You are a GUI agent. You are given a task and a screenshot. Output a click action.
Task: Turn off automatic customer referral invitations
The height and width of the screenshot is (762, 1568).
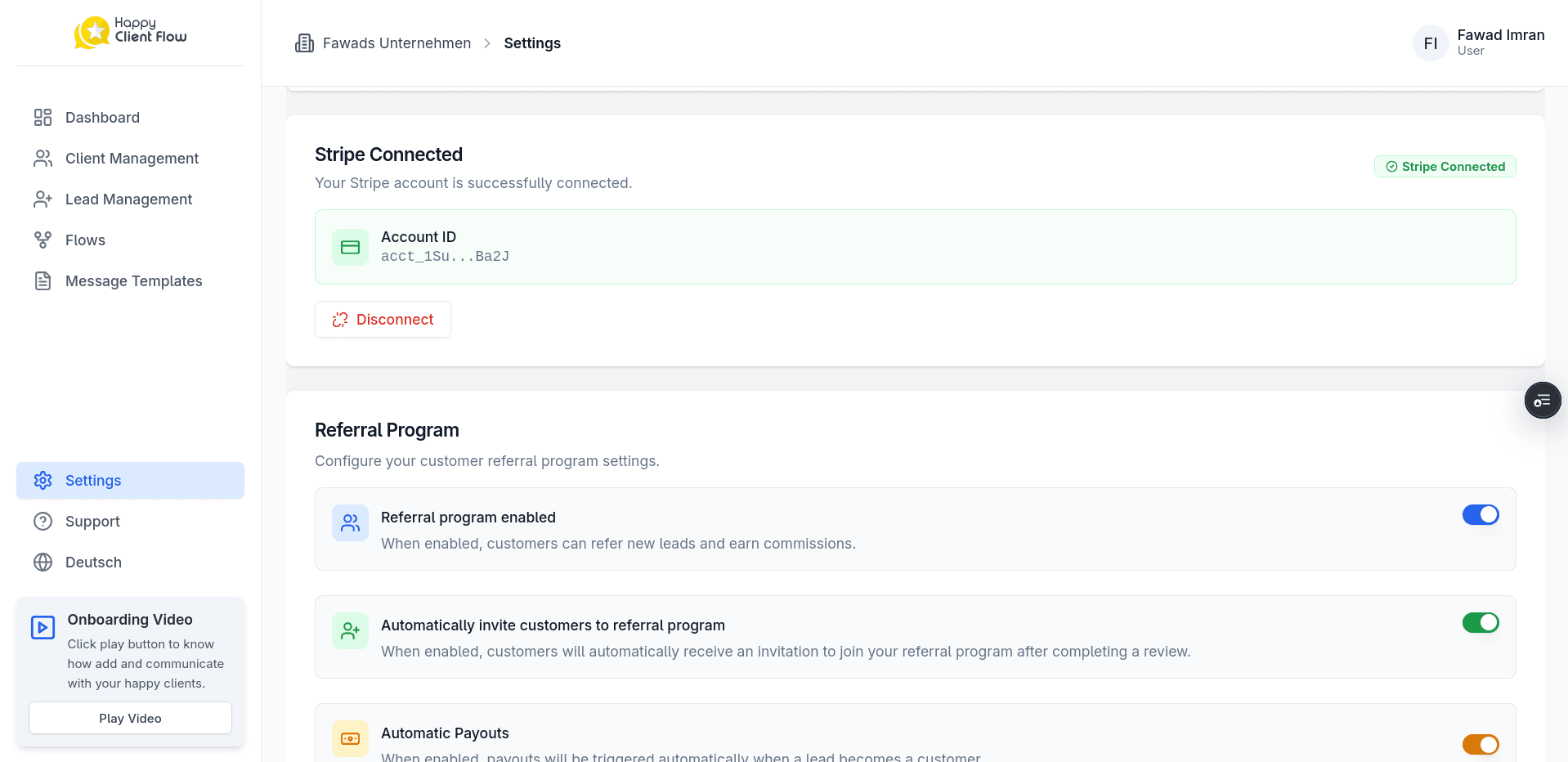pos(1481,622)
